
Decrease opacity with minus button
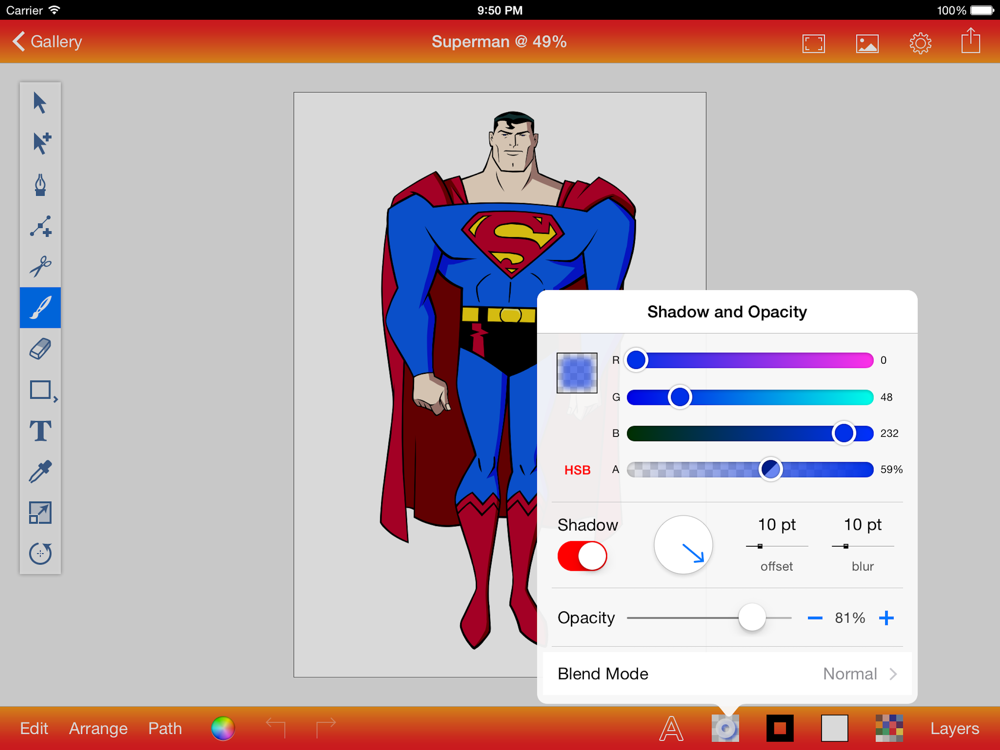pos(814,618)
